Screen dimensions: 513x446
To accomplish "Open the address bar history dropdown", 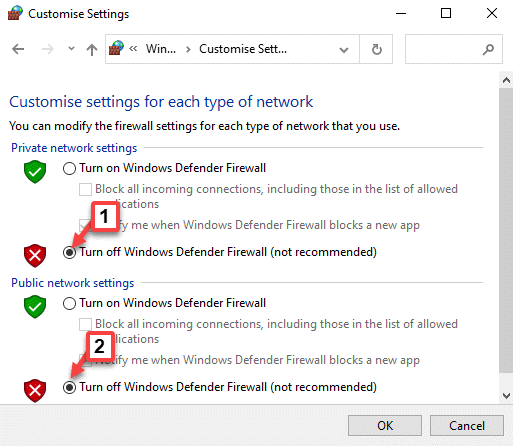I will (x=344, y=50).
